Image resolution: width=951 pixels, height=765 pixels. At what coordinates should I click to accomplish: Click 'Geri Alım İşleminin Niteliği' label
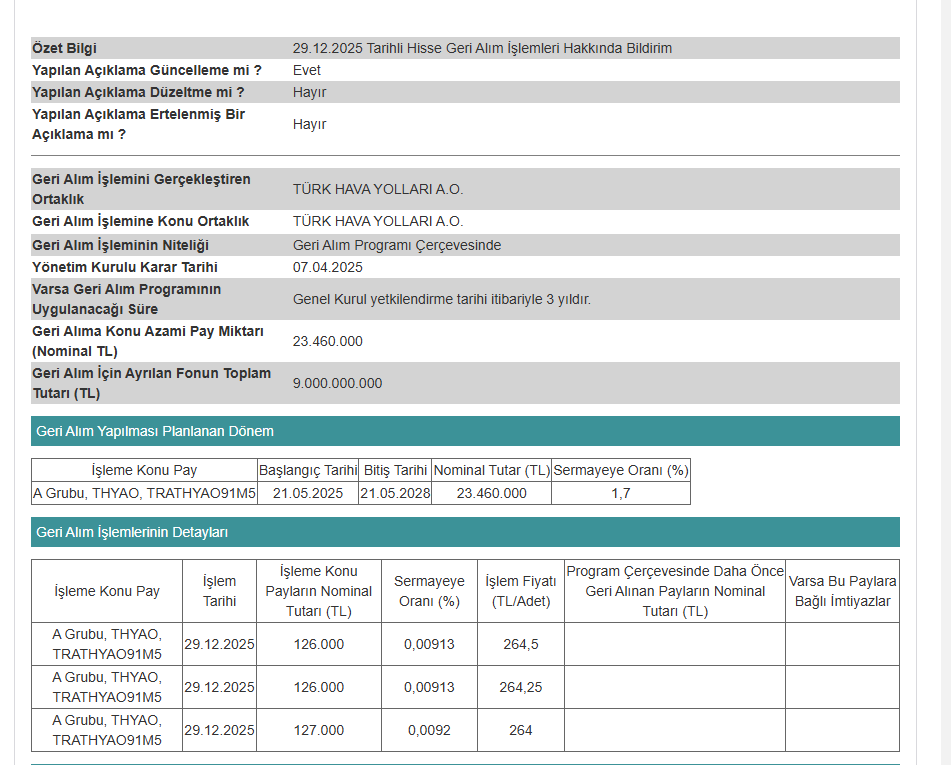tap(120, 245)
